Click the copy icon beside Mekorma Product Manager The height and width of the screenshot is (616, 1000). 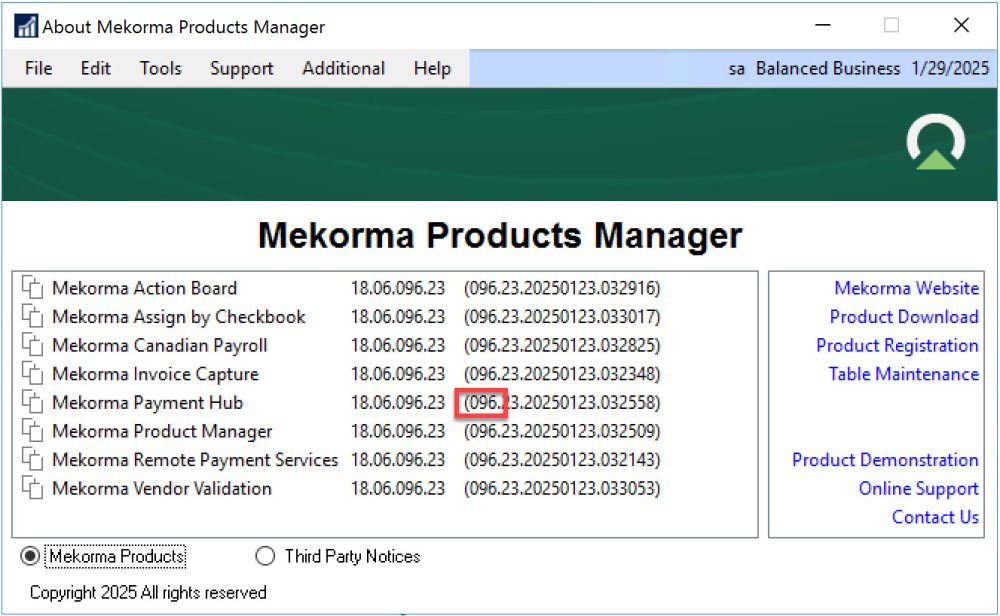pos(33,432)
